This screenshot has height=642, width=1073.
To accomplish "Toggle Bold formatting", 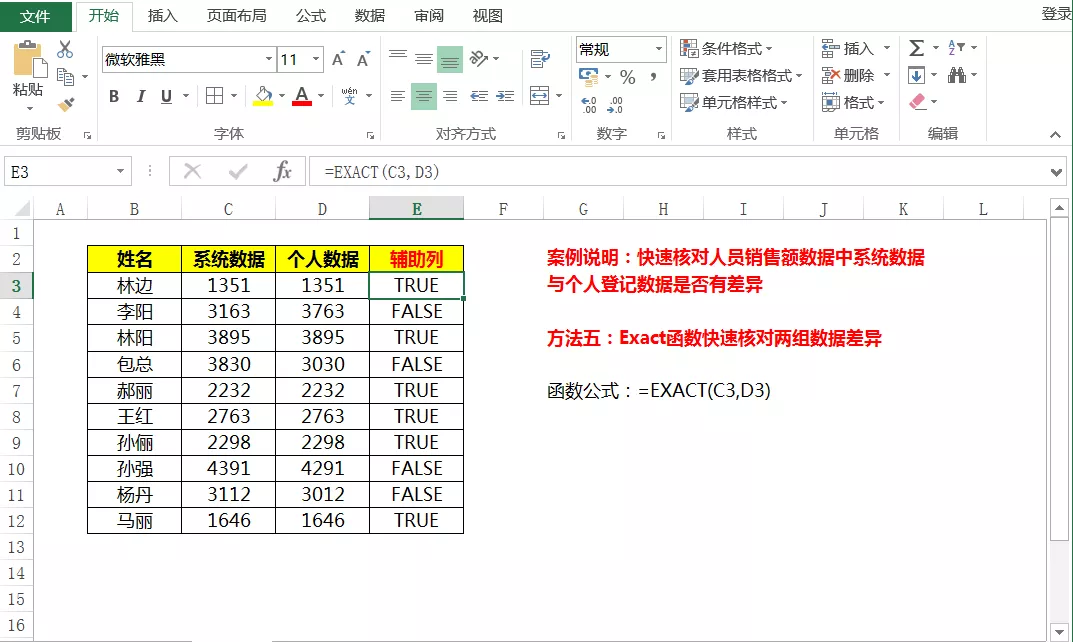I will [114, 97].
